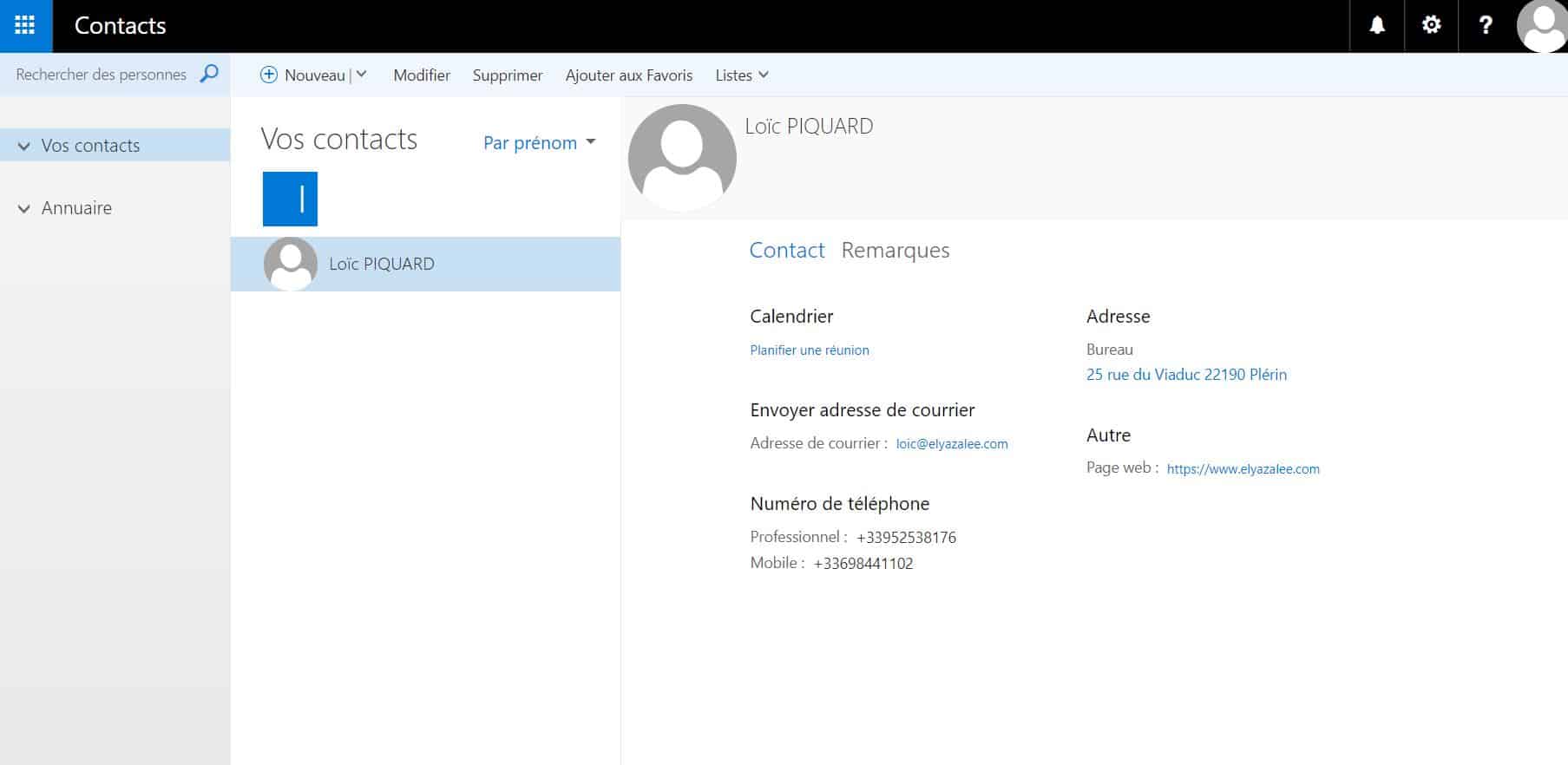Open the Planifier une réunion link

tap(809, 350)
